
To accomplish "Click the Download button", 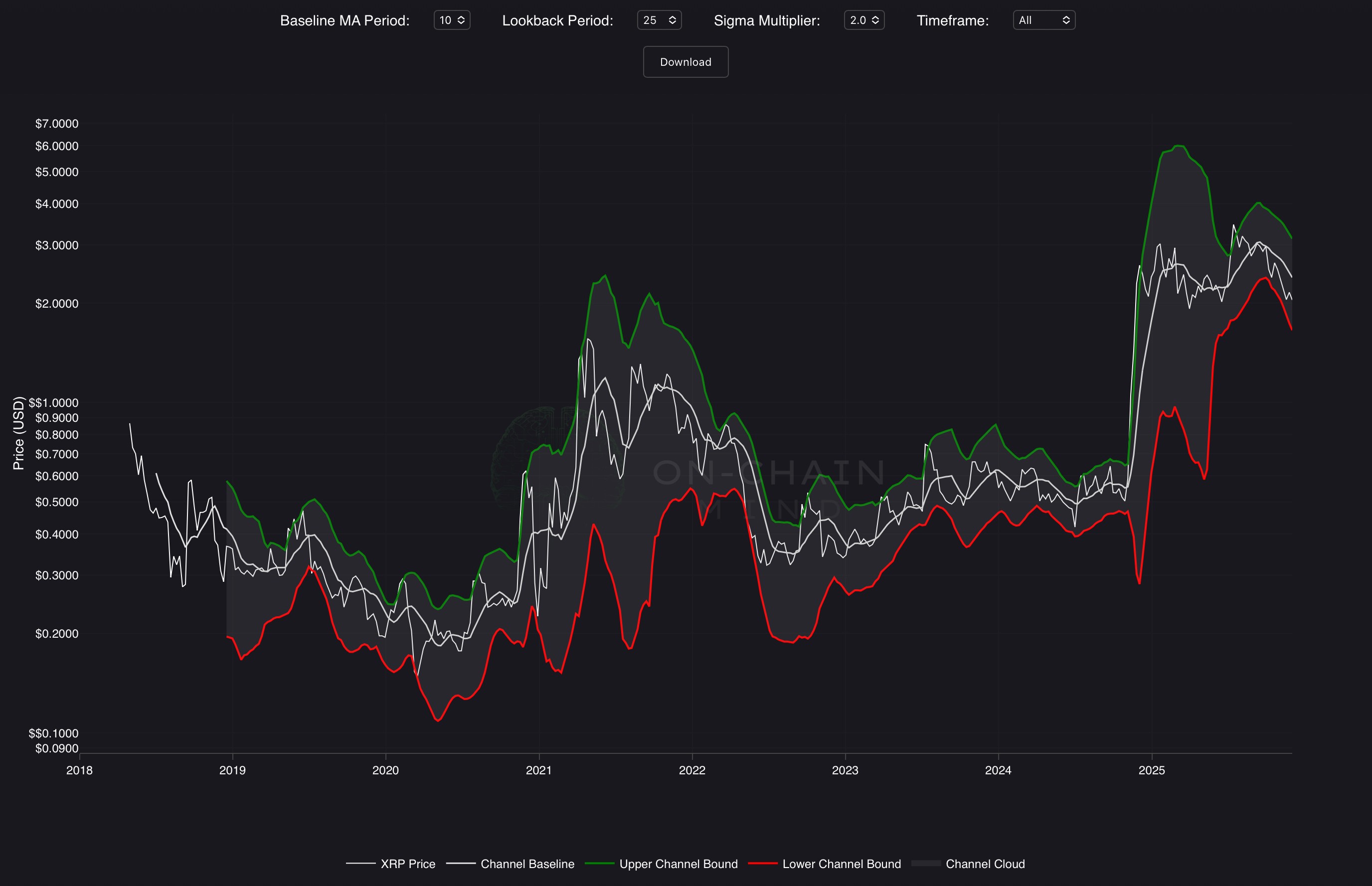I will (685, 62).
